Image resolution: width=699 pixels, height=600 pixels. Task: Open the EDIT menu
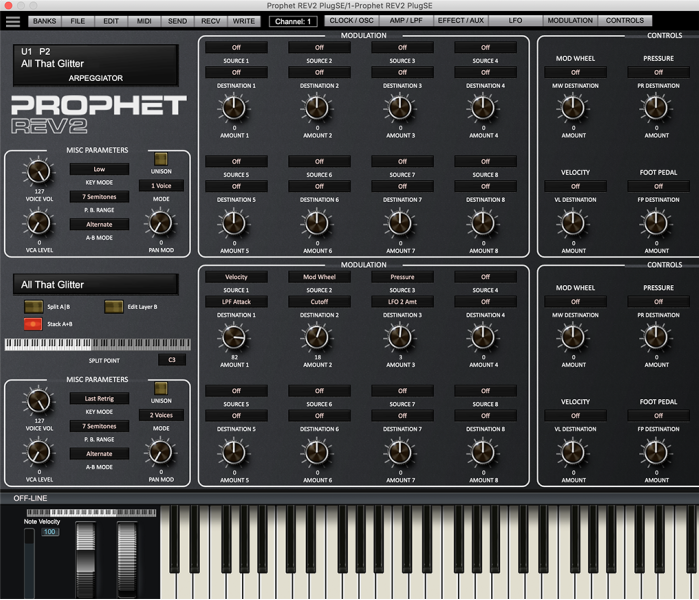pos(111,21)
